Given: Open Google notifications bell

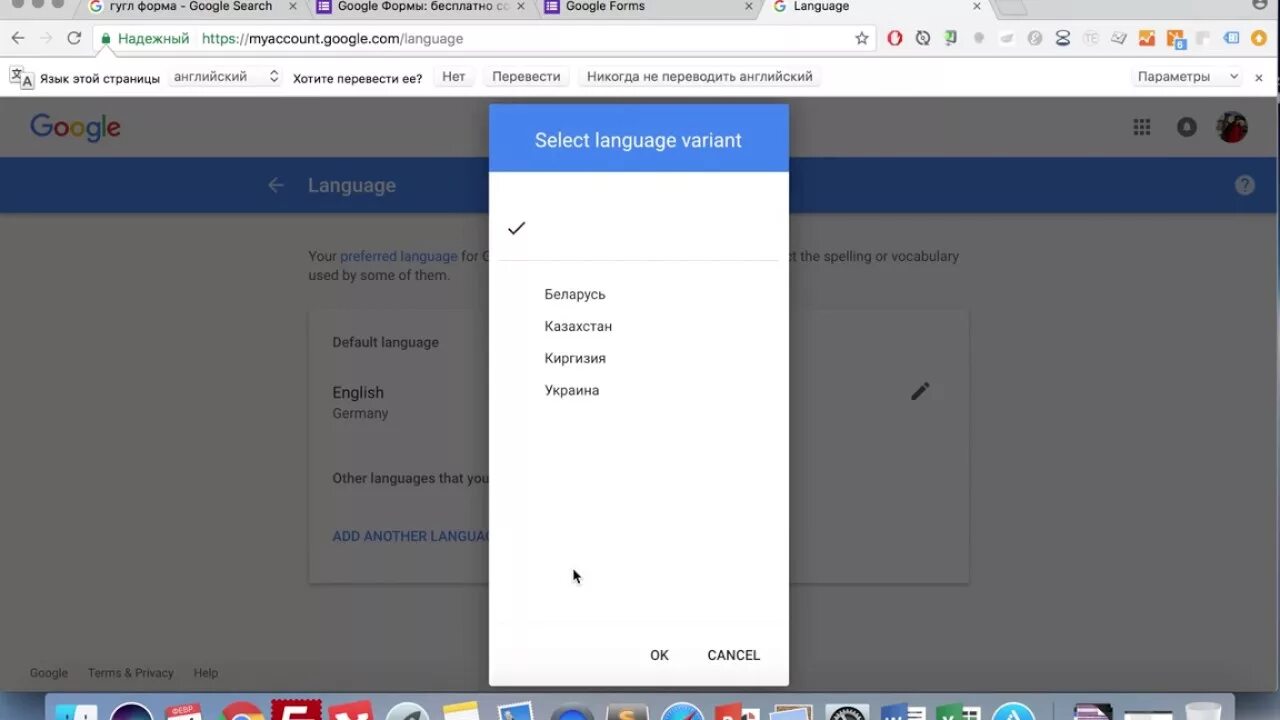Looking at the screenshot, I should [x=1187, y=127].
